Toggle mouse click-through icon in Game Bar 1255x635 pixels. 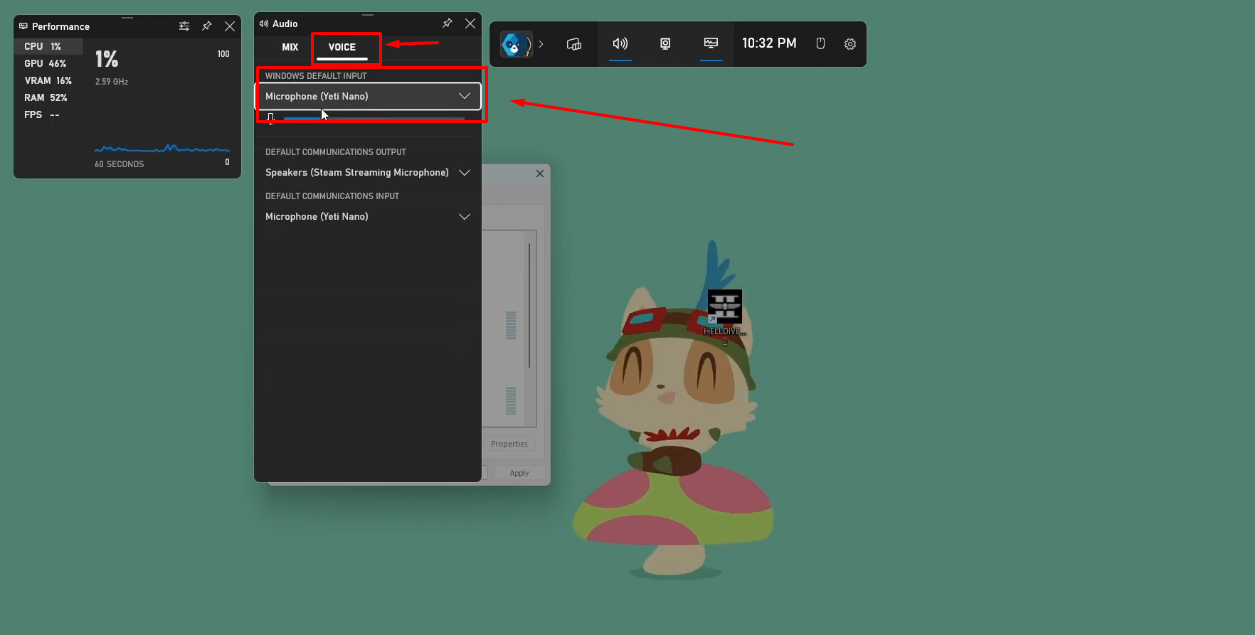[x=820, y=44]
